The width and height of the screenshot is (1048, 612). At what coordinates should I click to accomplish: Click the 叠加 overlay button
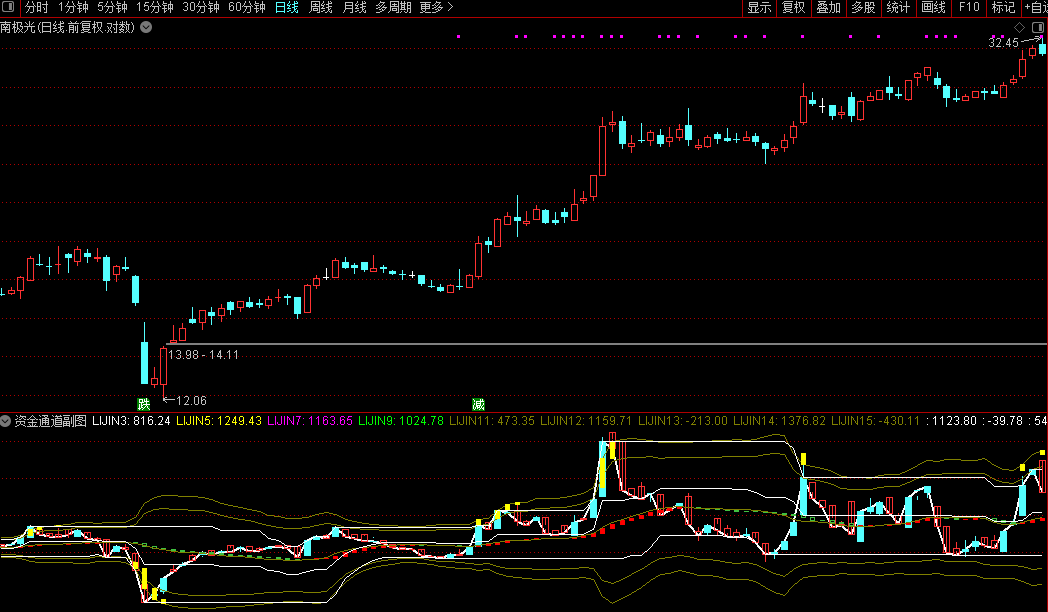828,8
